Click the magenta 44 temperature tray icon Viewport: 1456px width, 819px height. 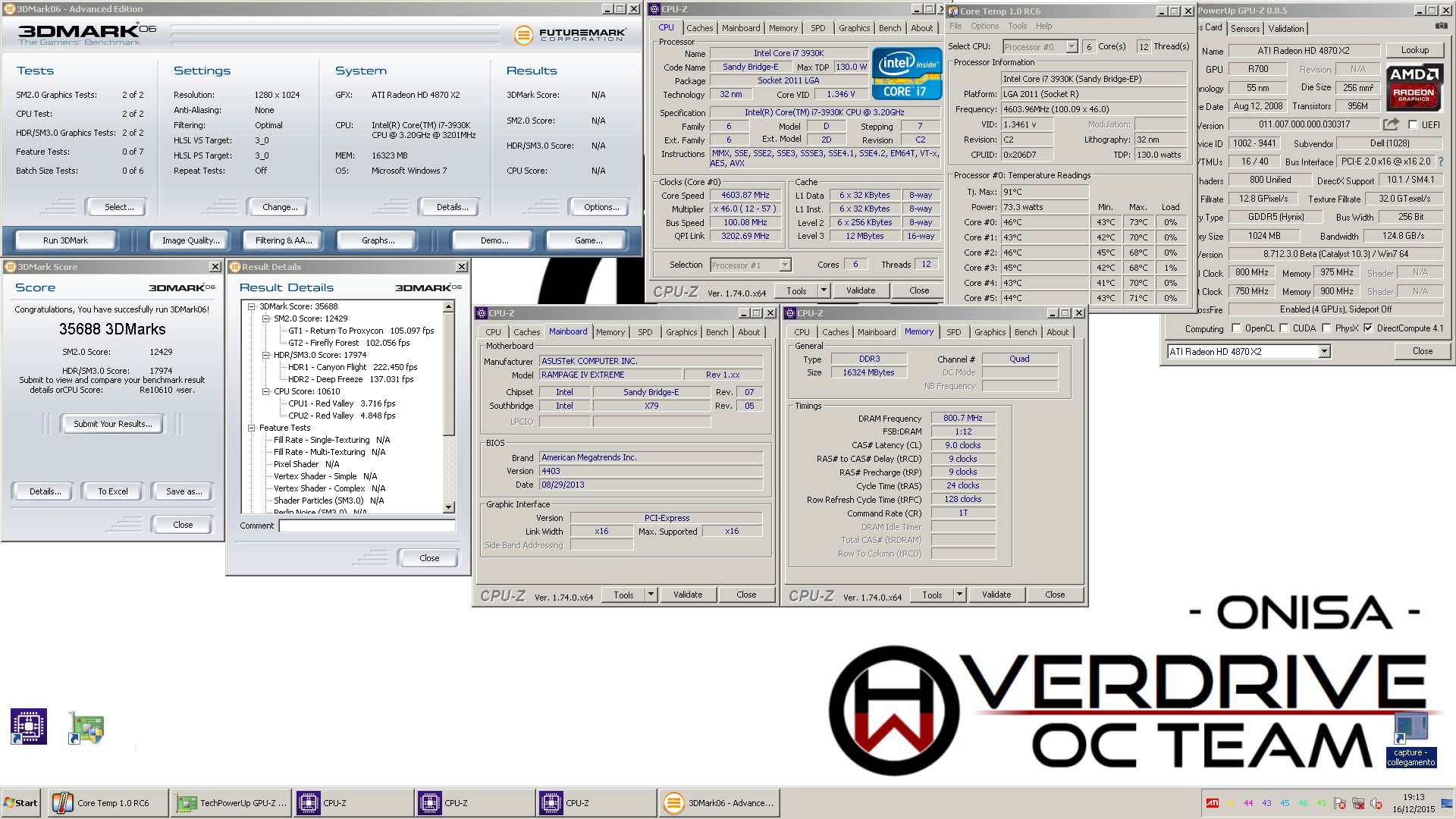click(1249, 803)
